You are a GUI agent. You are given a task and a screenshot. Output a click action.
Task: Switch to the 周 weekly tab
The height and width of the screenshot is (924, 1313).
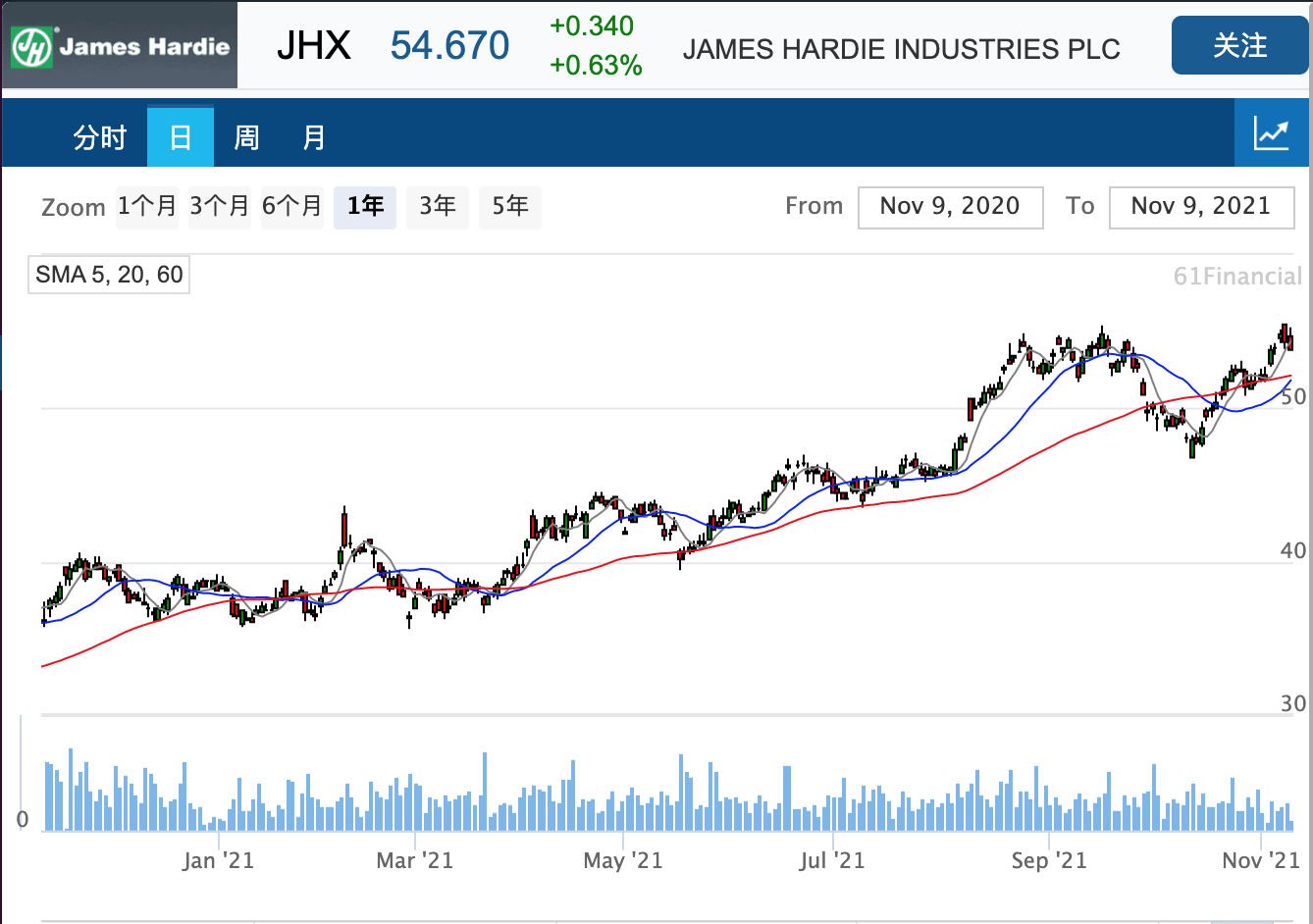[246, 137]
